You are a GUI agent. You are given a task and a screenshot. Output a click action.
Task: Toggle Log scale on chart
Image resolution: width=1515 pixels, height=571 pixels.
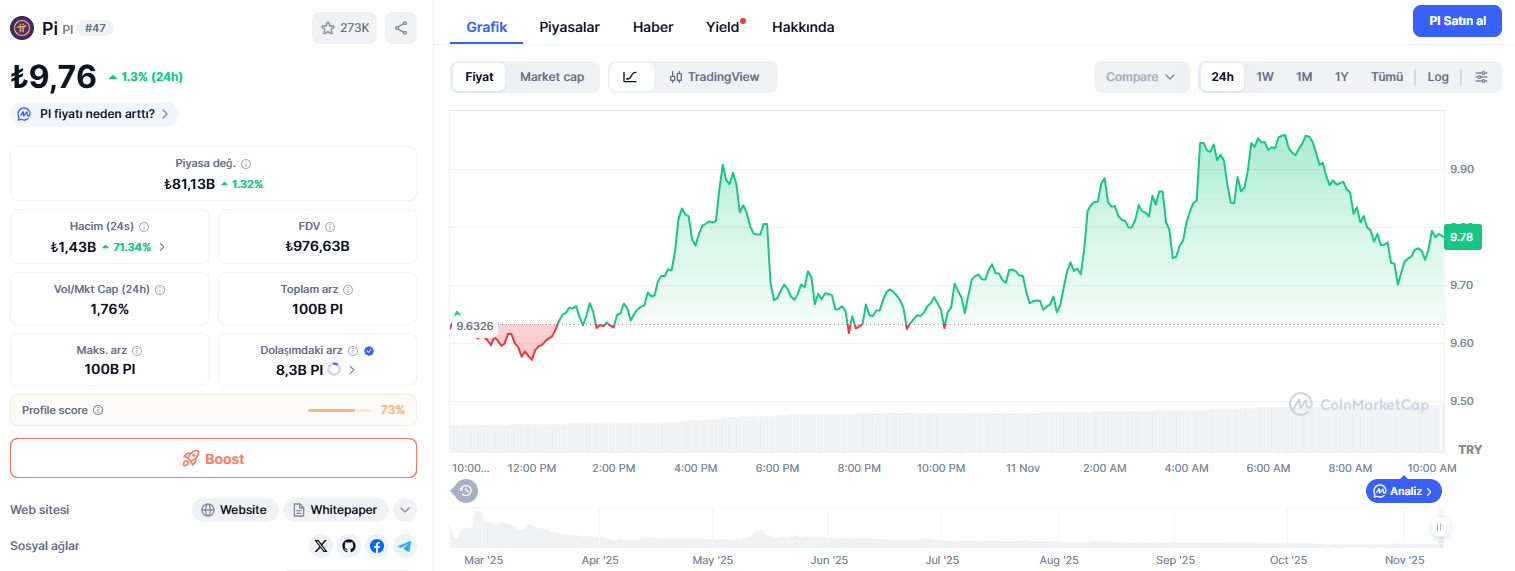click(1438, 77)
